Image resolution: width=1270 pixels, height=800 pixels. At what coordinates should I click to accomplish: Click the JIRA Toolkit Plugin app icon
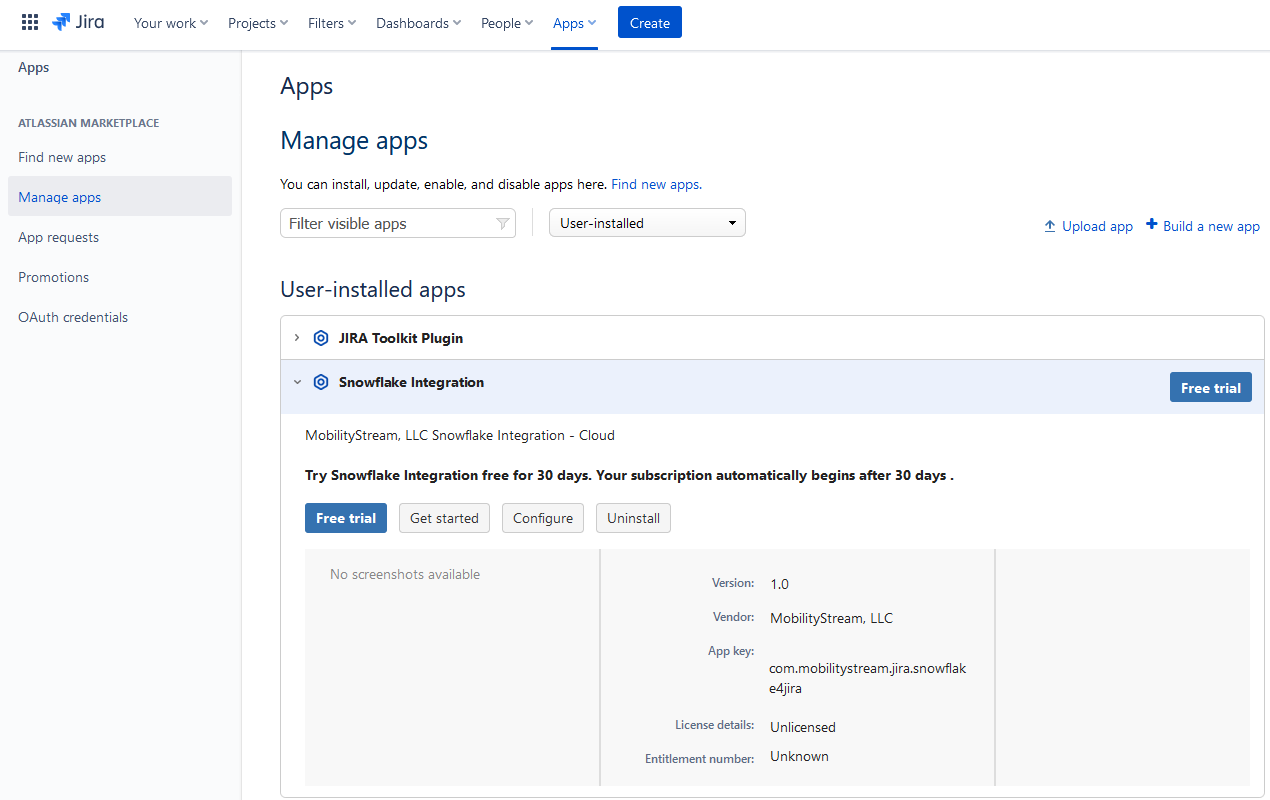(321, 338)
